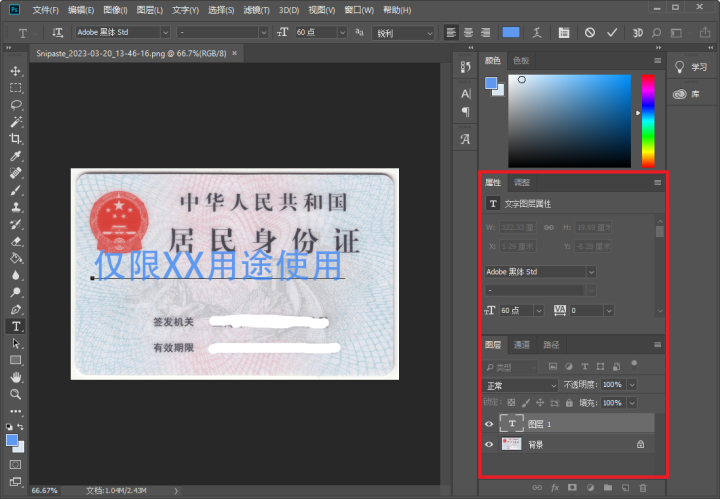The width and height of the screenshot is (720, 499).
Task: Switch to the 通道 tab
Action: tap(522, 345)
